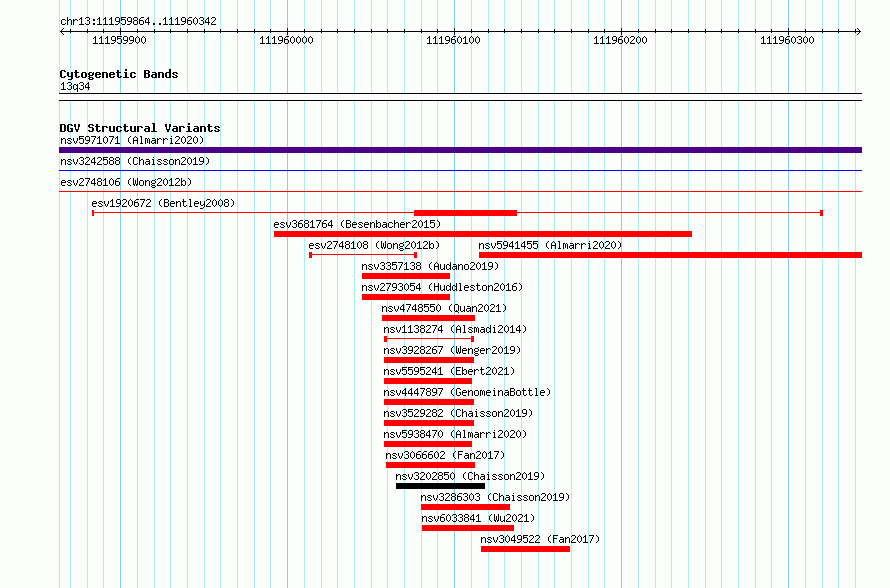This screenshot has width=890, height=588.
Task: Open the nsv3066602 (Fan2017) variant label
Action: pyautogui.click(x=445, y=455)
